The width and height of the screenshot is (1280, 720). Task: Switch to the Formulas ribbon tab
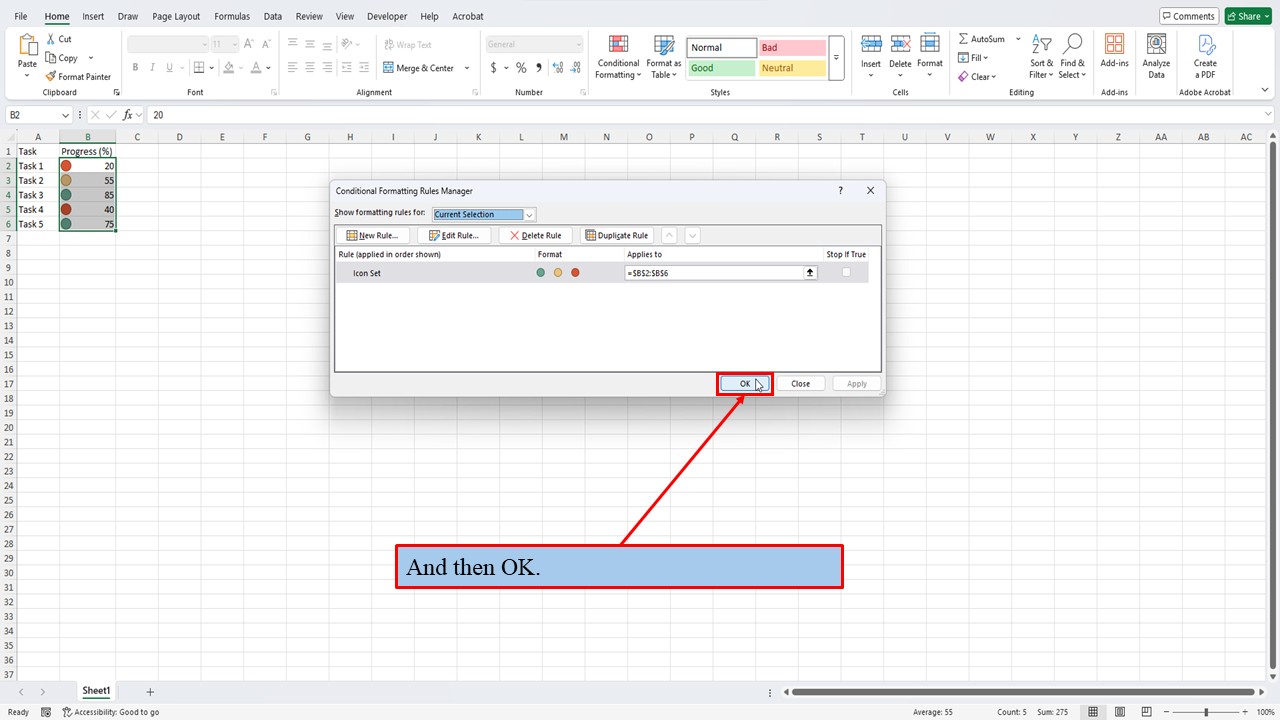tap(231, 16)
